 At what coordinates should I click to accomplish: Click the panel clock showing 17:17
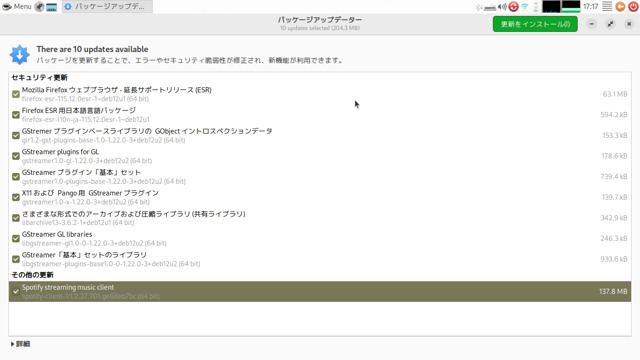point(591,7)
